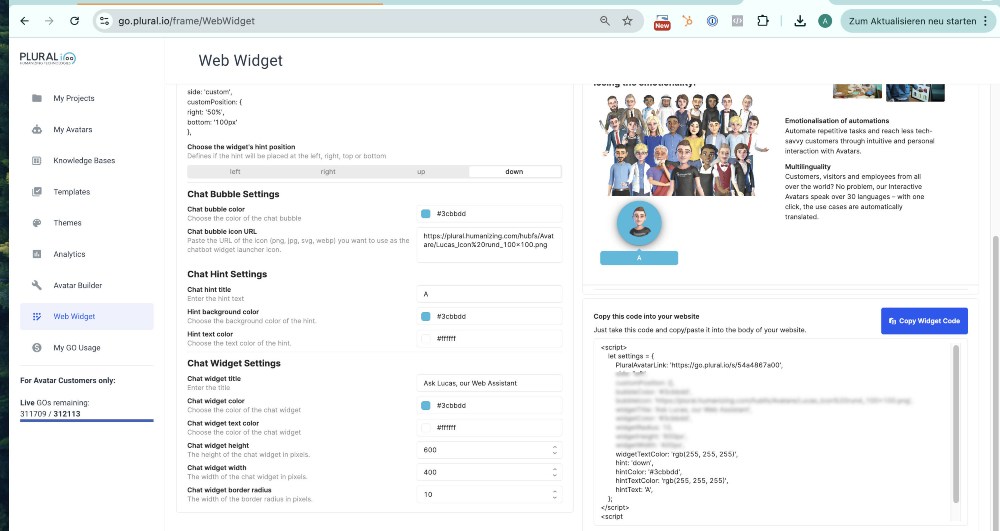Click the chat widget height stepper arrows
This screenshot has height=531, width=1000.
[x=555, y=450]
